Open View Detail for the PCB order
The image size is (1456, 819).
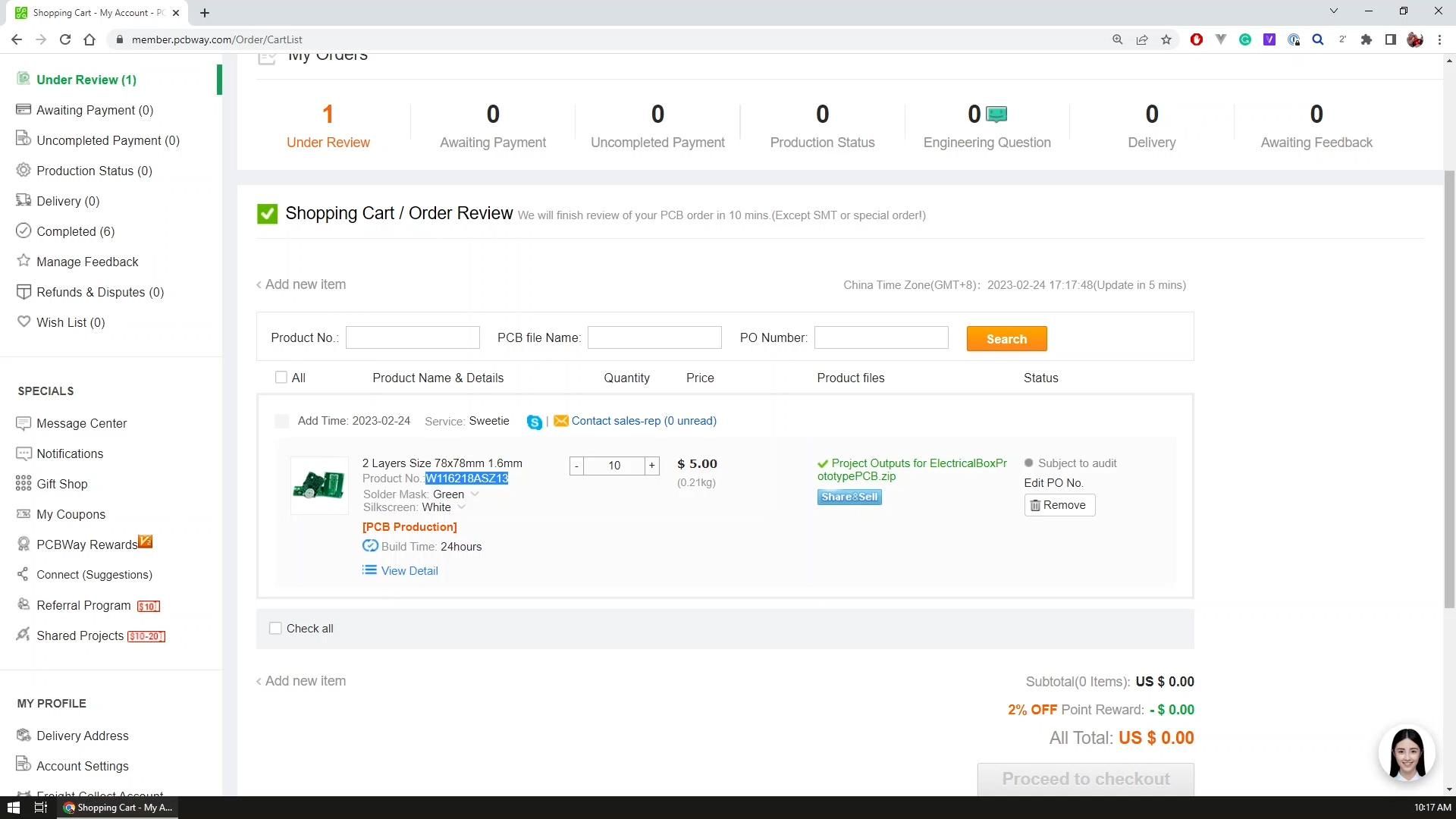pos(409,571)
